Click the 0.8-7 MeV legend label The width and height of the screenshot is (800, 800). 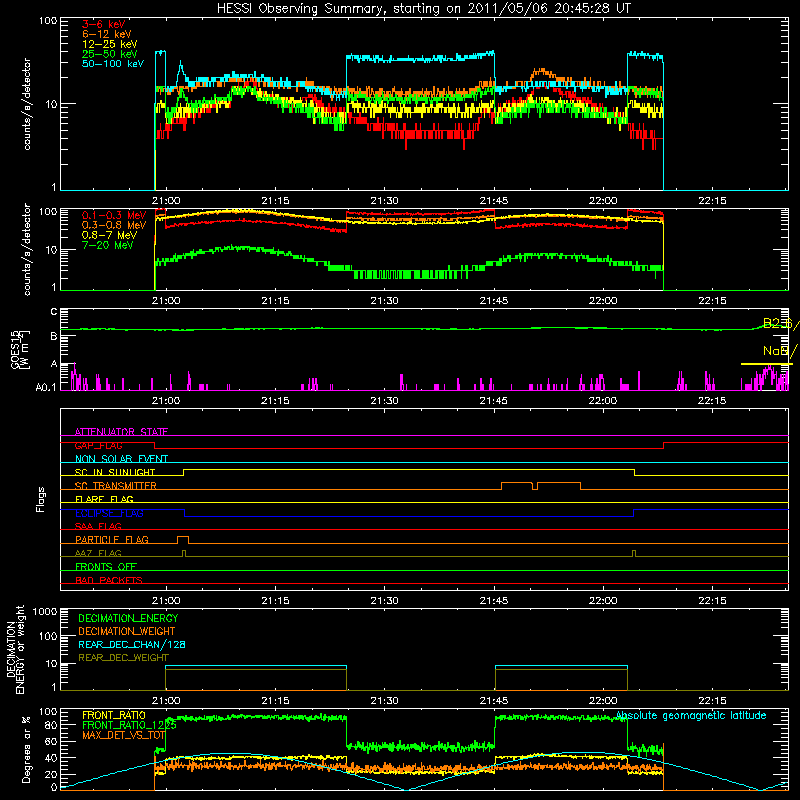109,235
